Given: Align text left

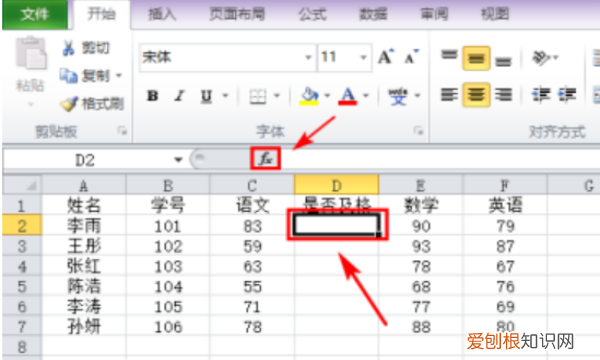Looking at the screenshot, I should pos(449,94).
